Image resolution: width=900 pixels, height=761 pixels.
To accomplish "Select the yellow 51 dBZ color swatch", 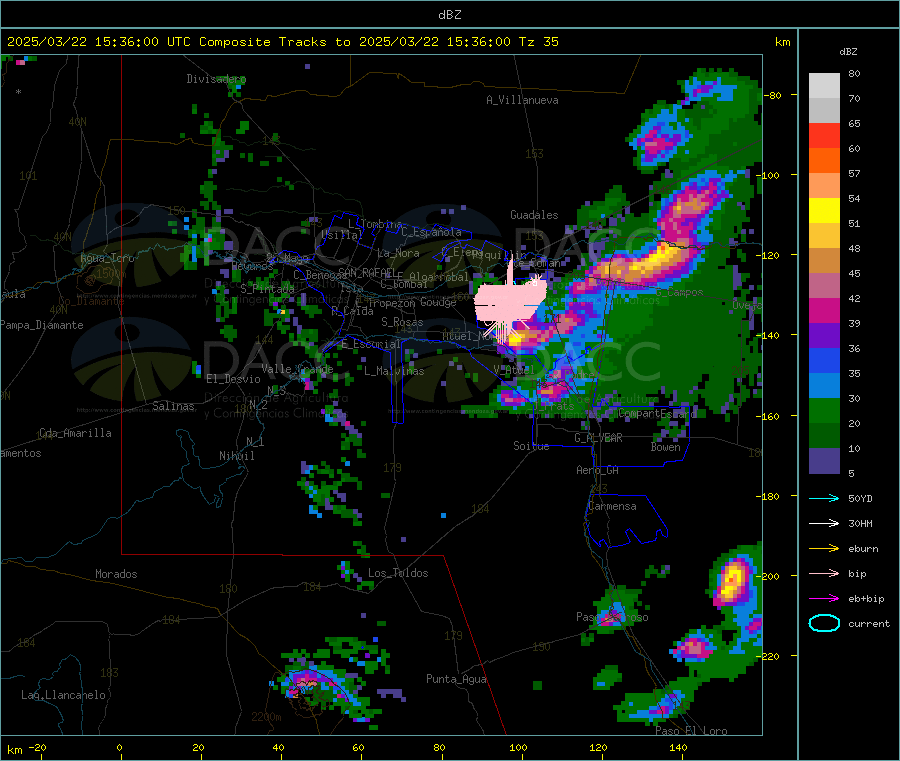I will point(824,211).
